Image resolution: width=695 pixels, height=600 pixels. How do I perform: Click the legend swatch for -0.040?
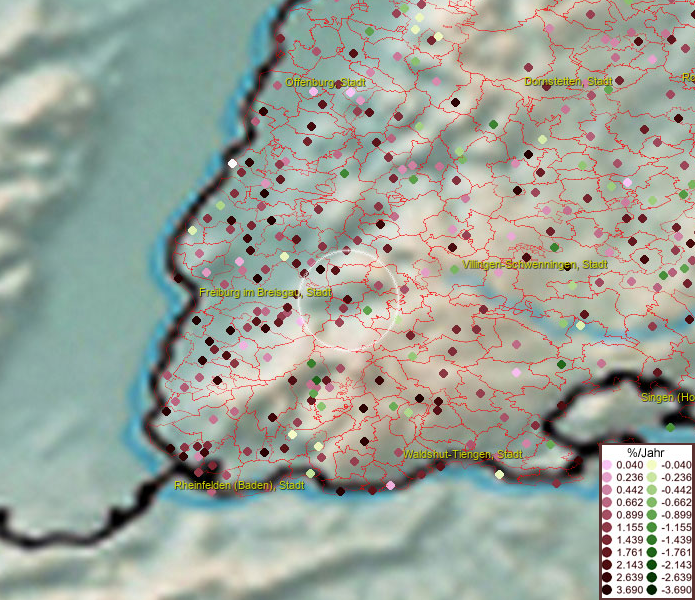652,465
